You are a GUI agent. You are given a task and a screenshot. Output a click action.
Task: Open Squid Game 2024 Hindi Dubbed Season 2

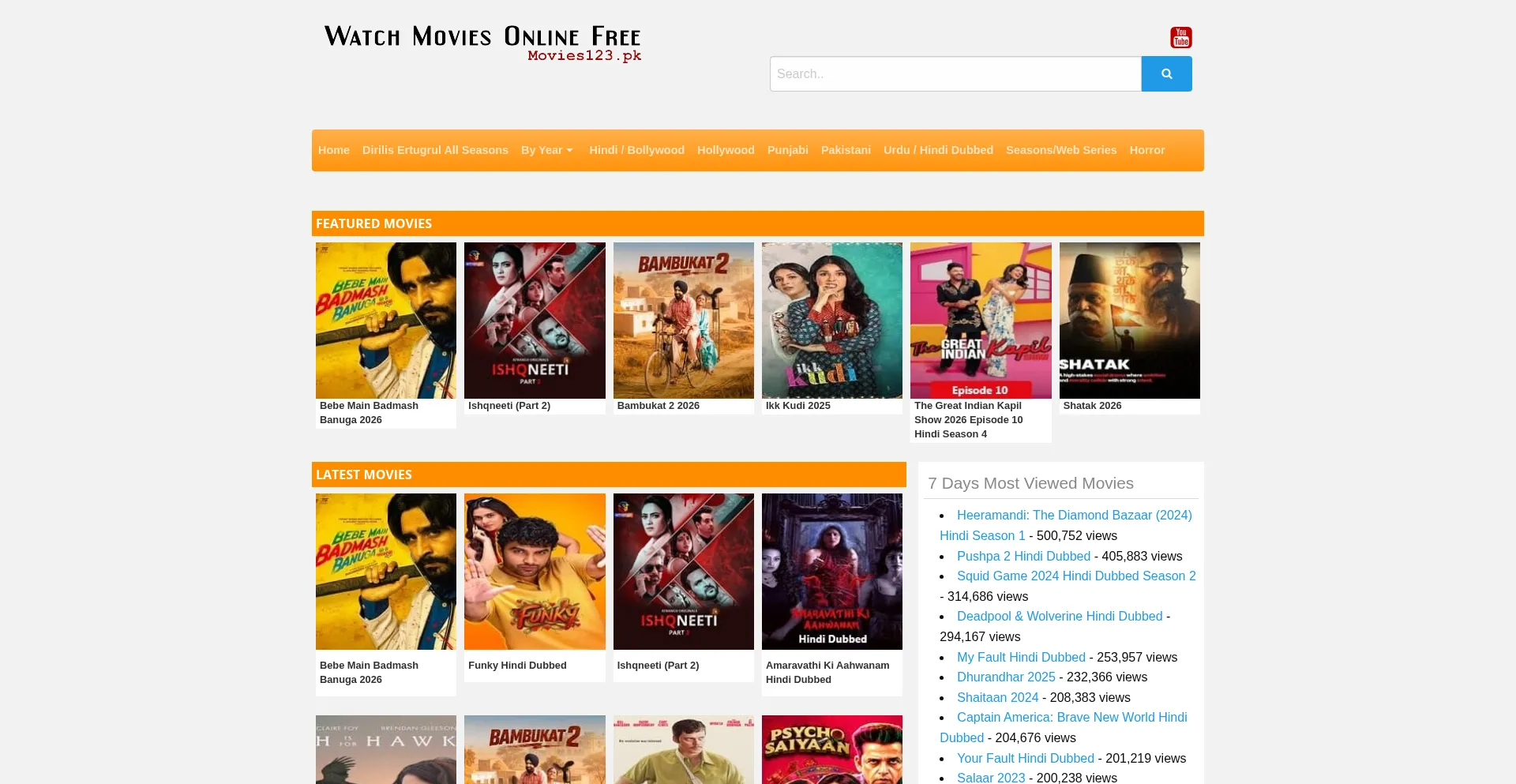[x=1076, y=576]
